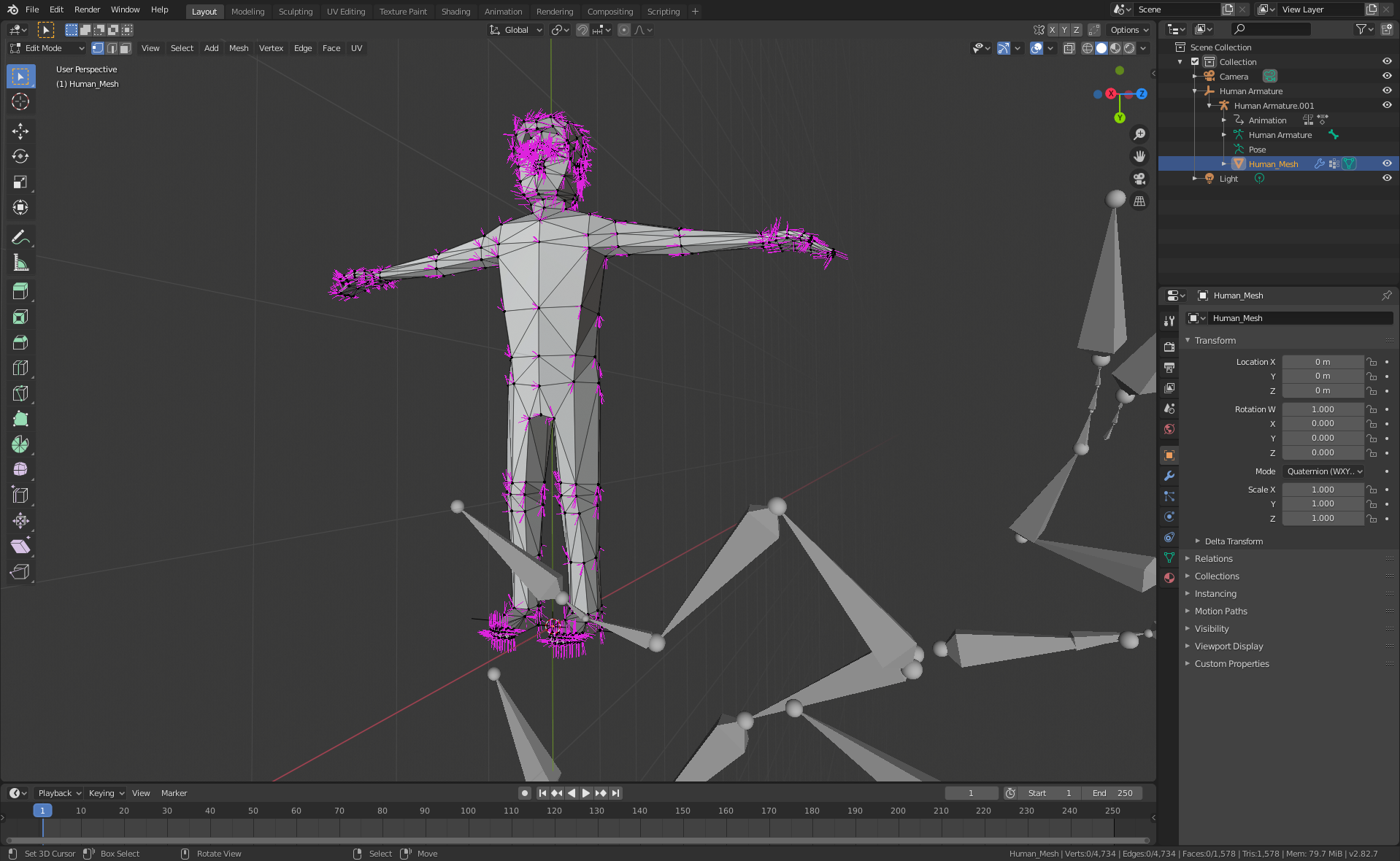The width and height of the screenshot is (1400, 861).
Task: Open the Sculpting workspace tab
Action: [296, 11]
